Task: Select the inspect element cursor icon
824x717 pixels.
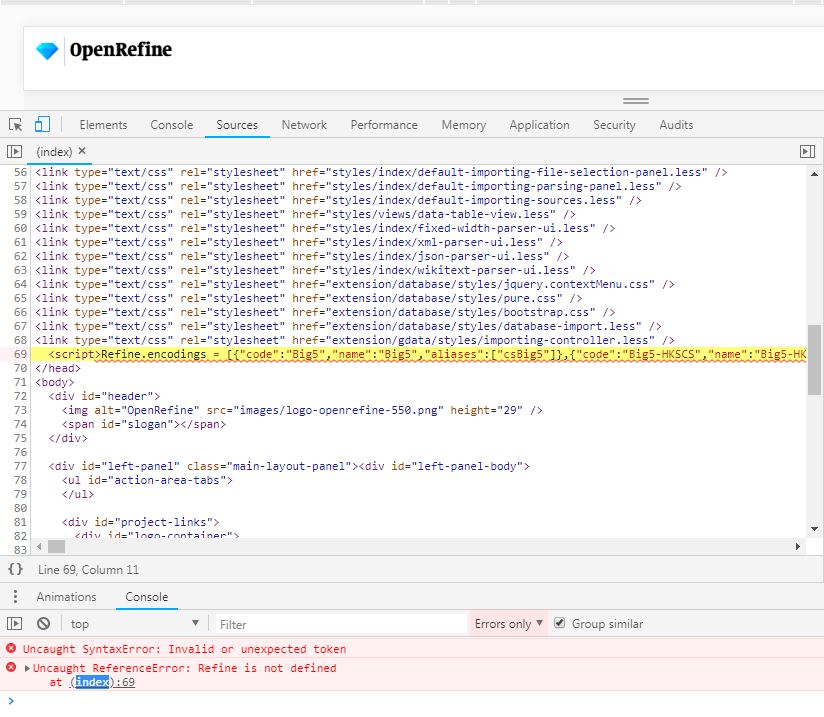Action: (x=17, y=124)
